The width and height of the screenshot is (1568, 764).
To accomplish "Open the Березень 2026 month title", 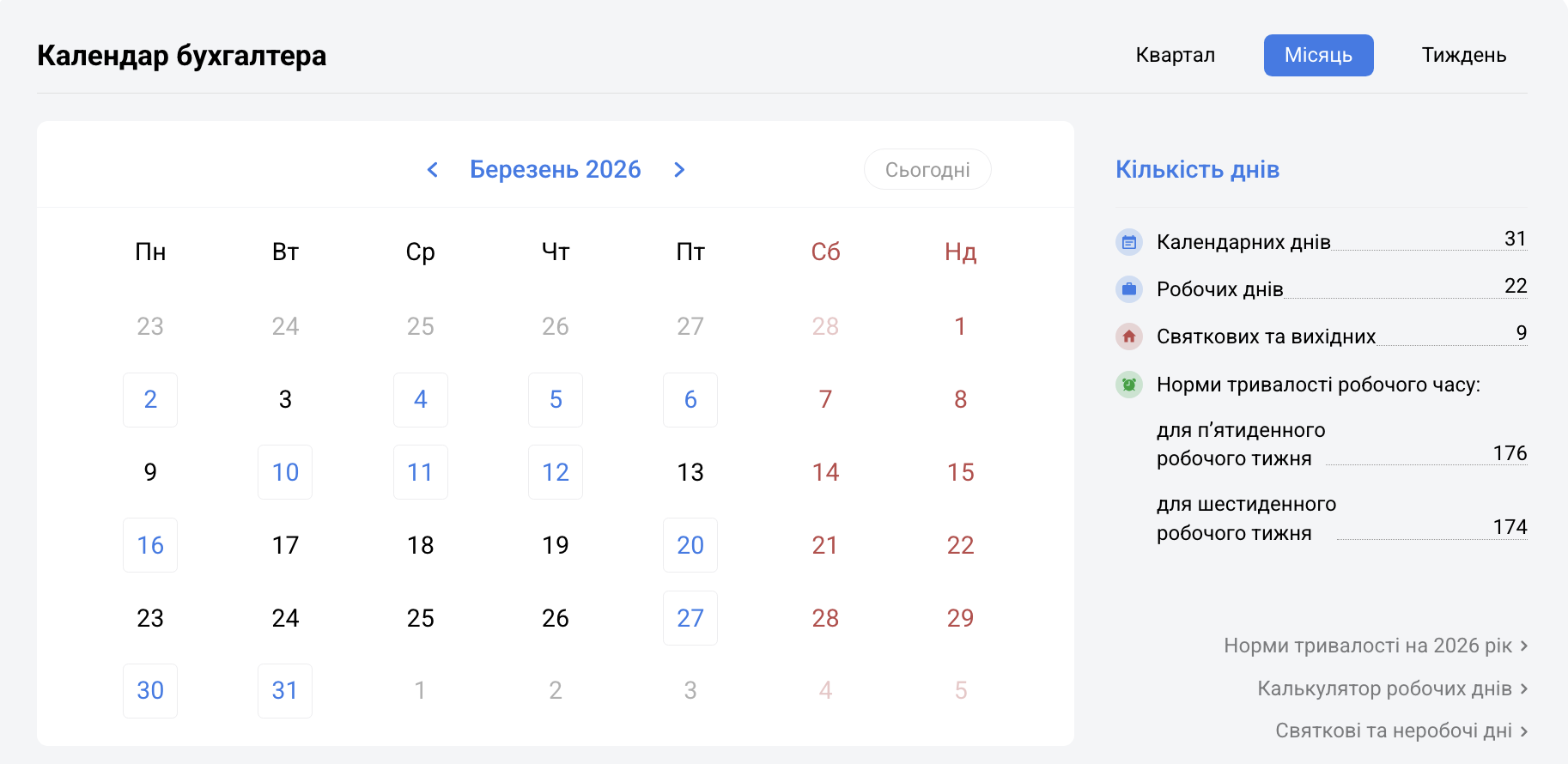I will click(x=555, y=170).
